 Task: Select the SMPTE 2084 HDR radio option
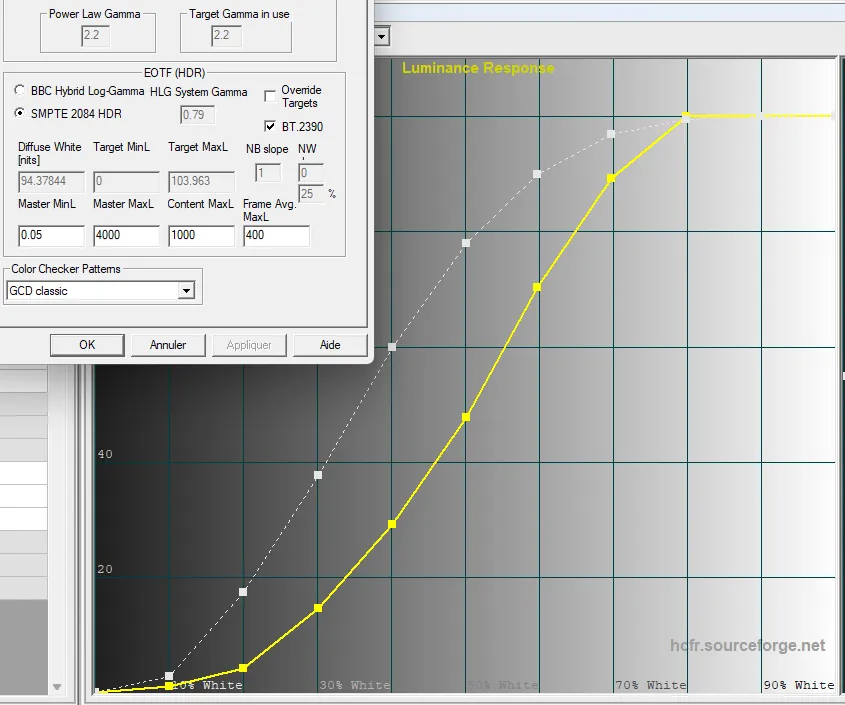(x=19, y=113)
